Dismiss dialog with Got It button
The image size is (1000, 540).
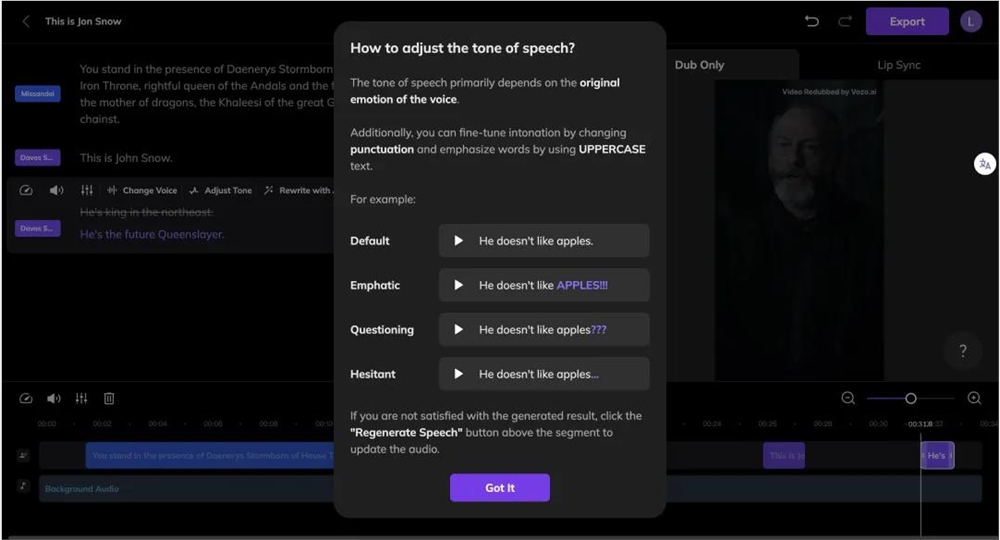(x=500, y=488)
